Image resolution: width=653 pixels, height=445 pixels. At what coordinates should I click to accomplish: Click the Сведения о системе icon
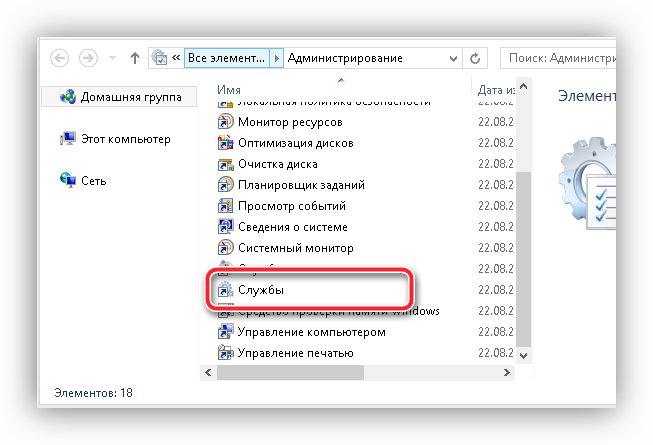pos(226,226)
